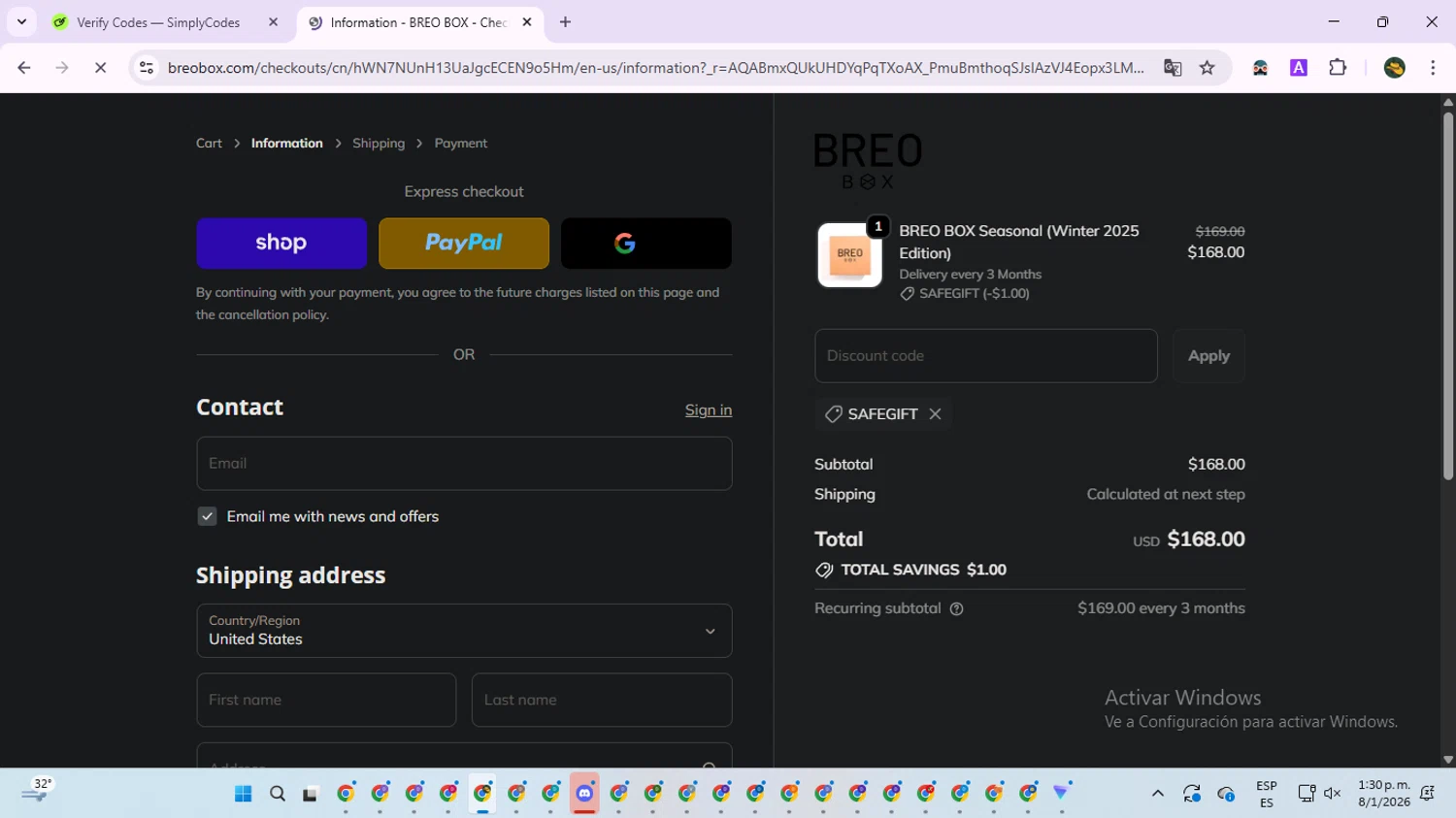Remove the SAFEGIFT discount tag
Image resolution: width=1456 pixels, height=818 pixels.
[x=935, y=413]
